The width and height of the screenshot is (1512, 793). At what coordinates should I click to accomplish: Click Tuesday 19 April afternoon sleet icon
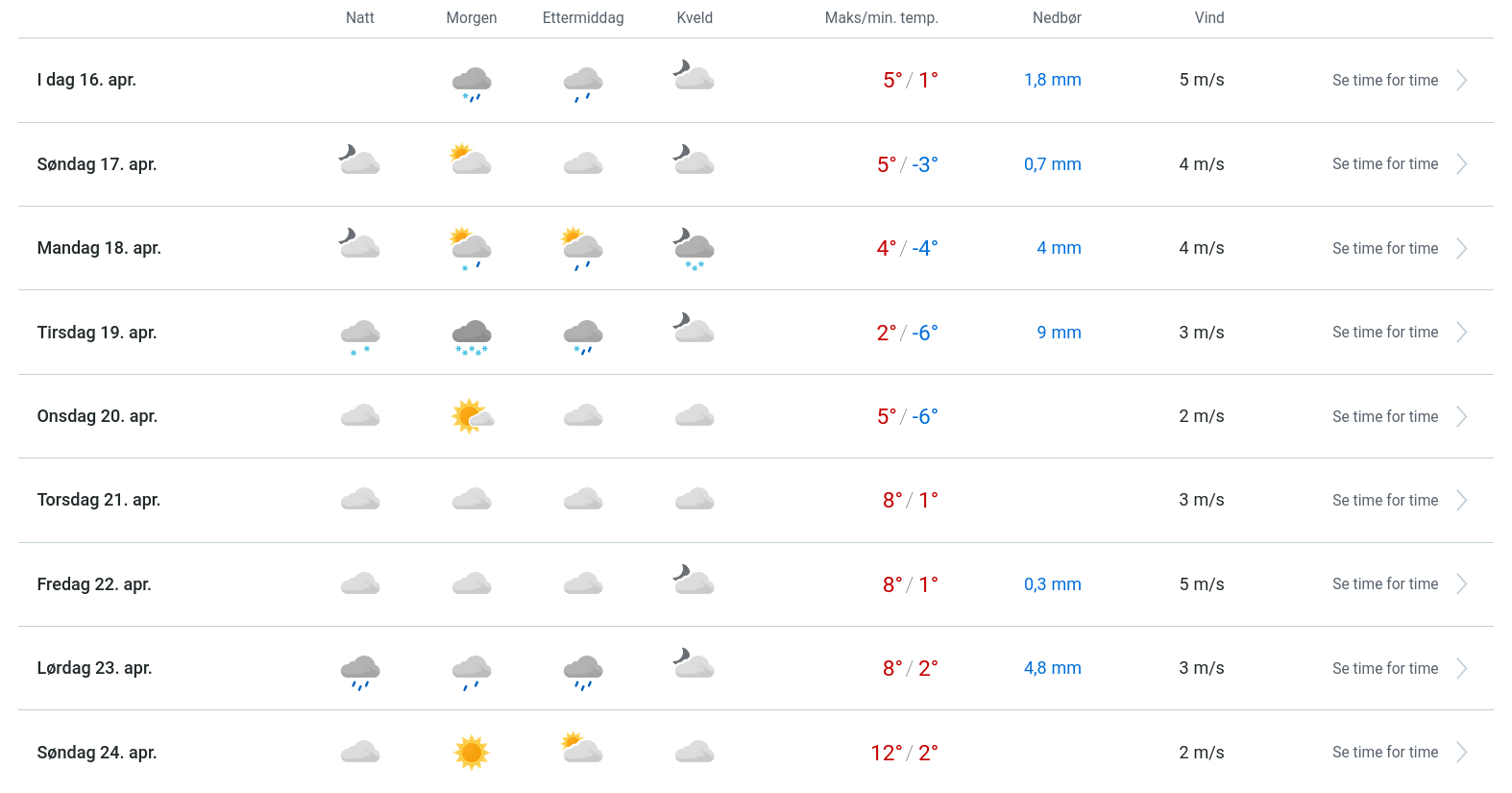tap(583, 335)
